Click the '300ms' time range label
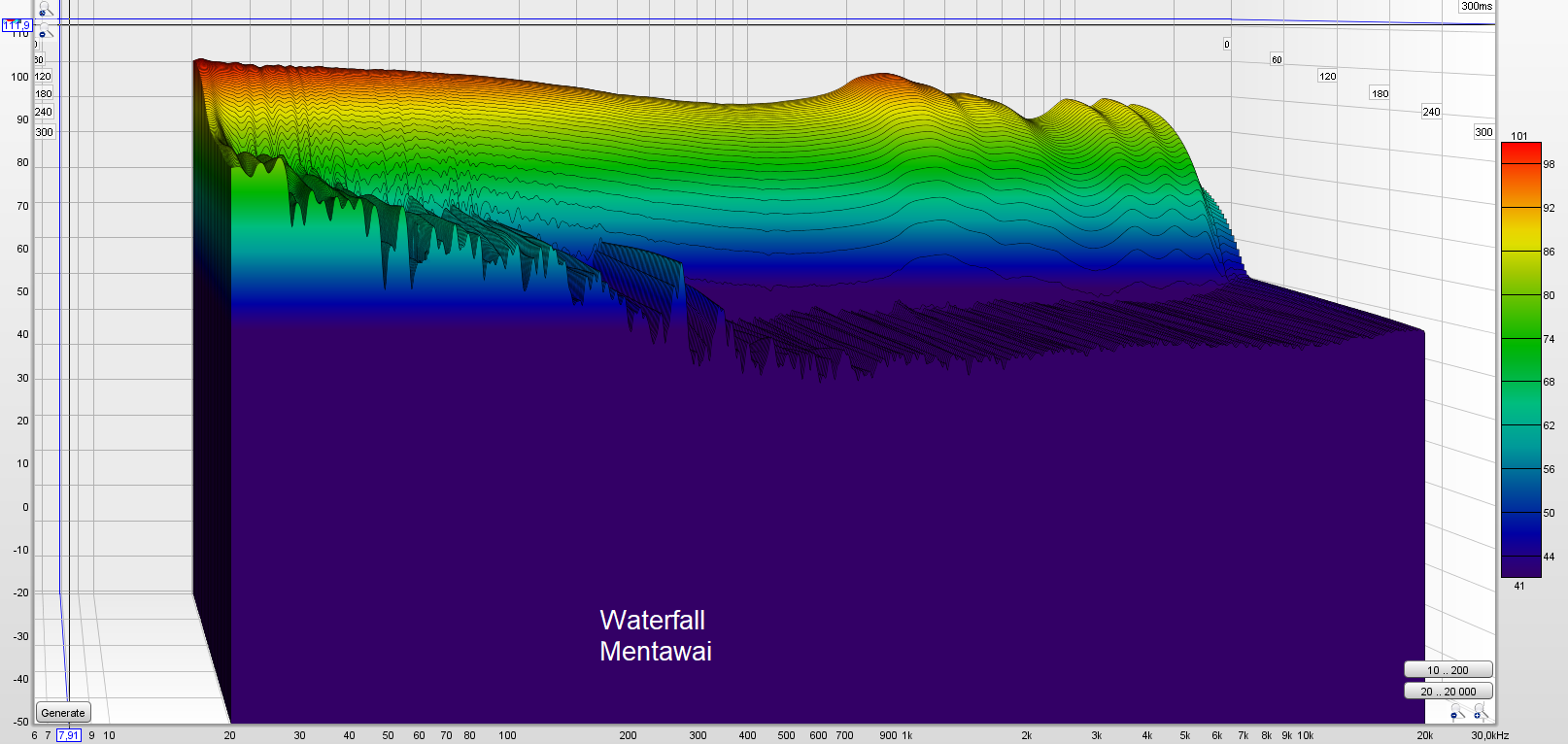 click(1477, 6)
